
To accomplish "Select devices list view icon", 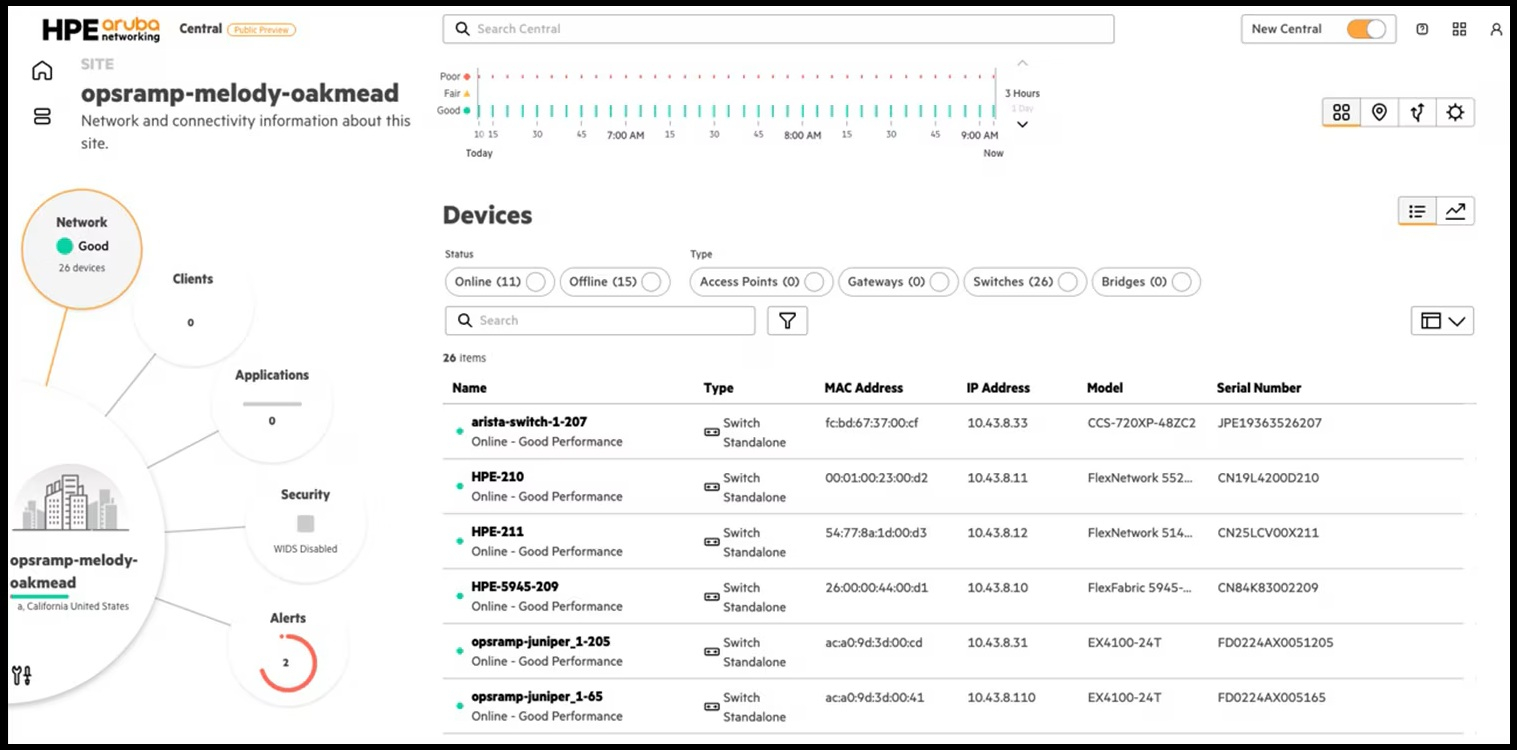I will [1417, 211].
